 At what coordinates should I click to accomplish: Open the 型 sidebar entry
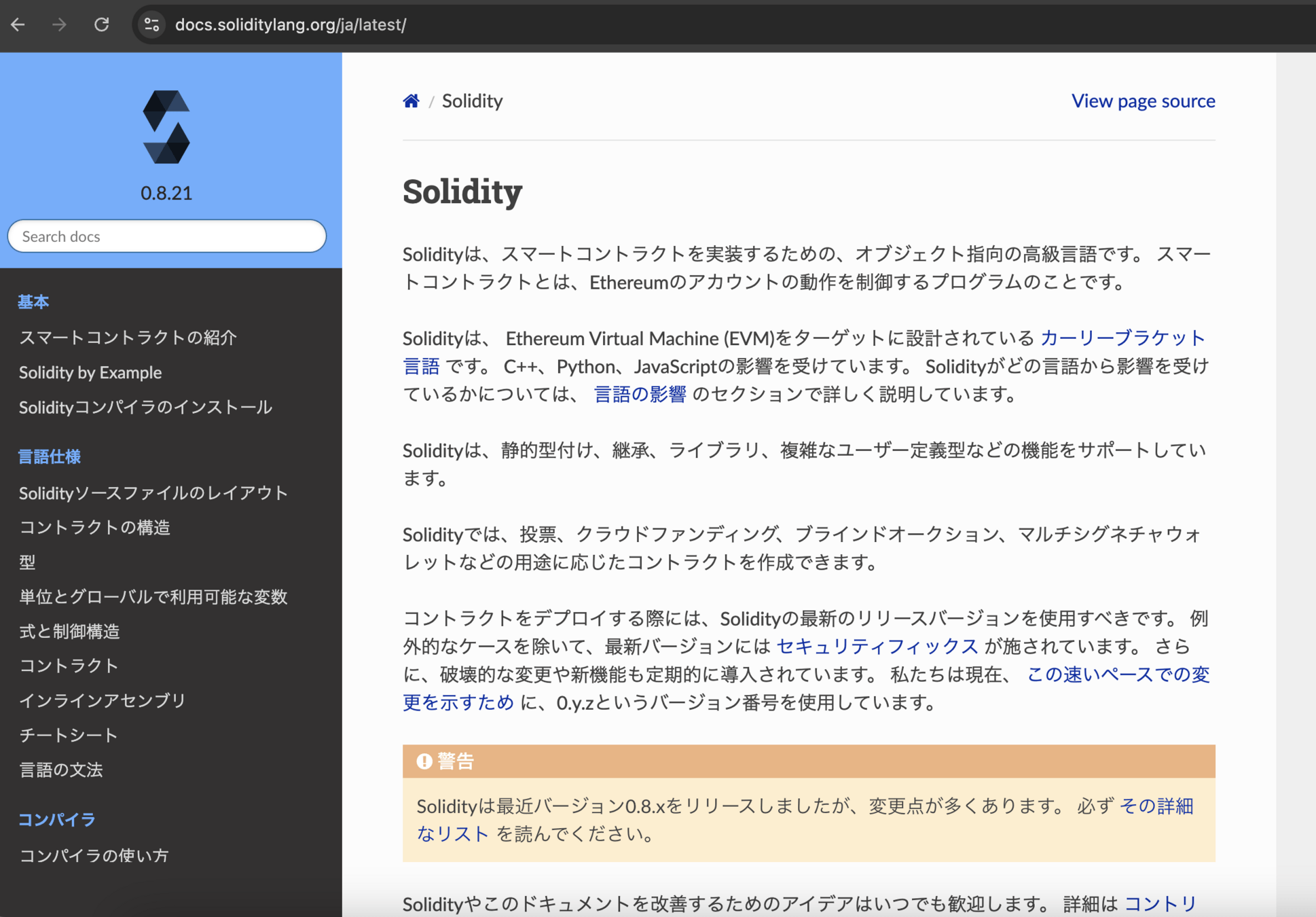(x=27, y=562)
